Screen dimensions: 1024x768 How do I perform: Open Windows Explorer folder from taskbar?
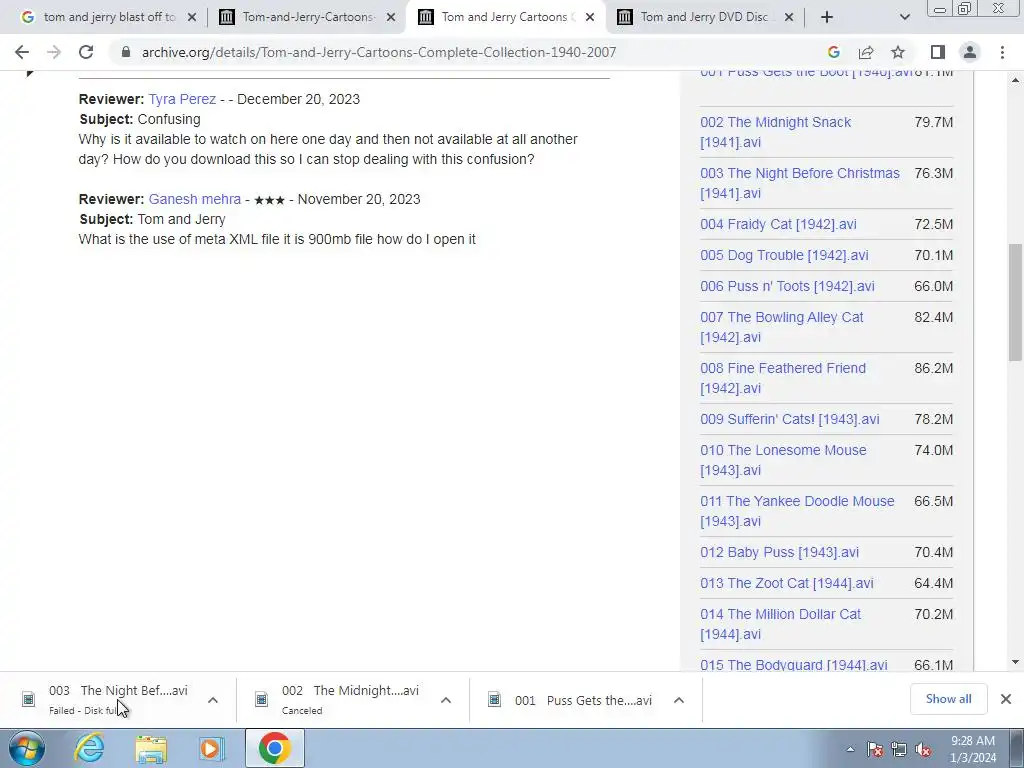tap(151, 748)
